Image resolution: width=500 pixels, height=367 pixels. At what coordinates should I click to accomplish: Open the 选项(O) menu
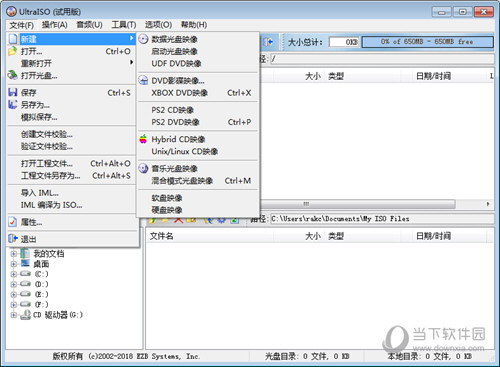[x=158, y=25]
